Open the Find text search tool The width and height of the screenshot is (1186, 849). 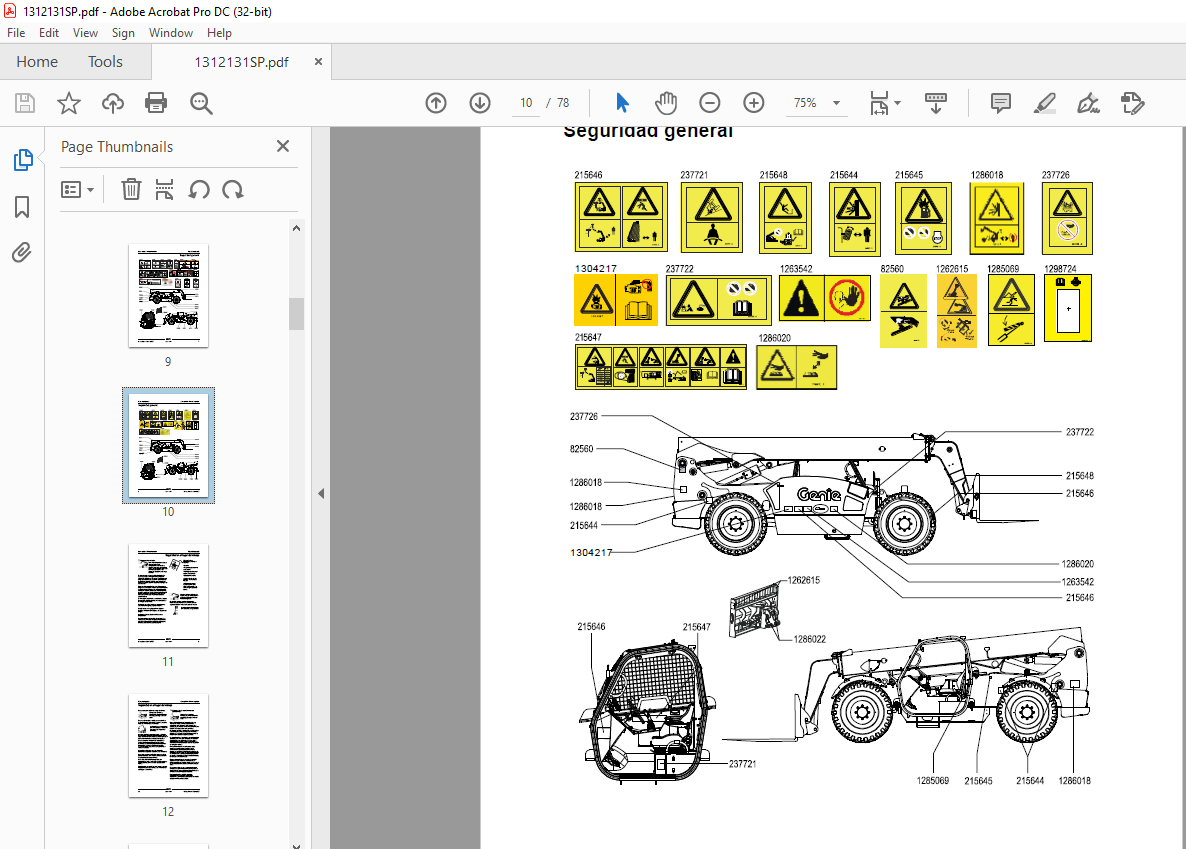(201, 103)
